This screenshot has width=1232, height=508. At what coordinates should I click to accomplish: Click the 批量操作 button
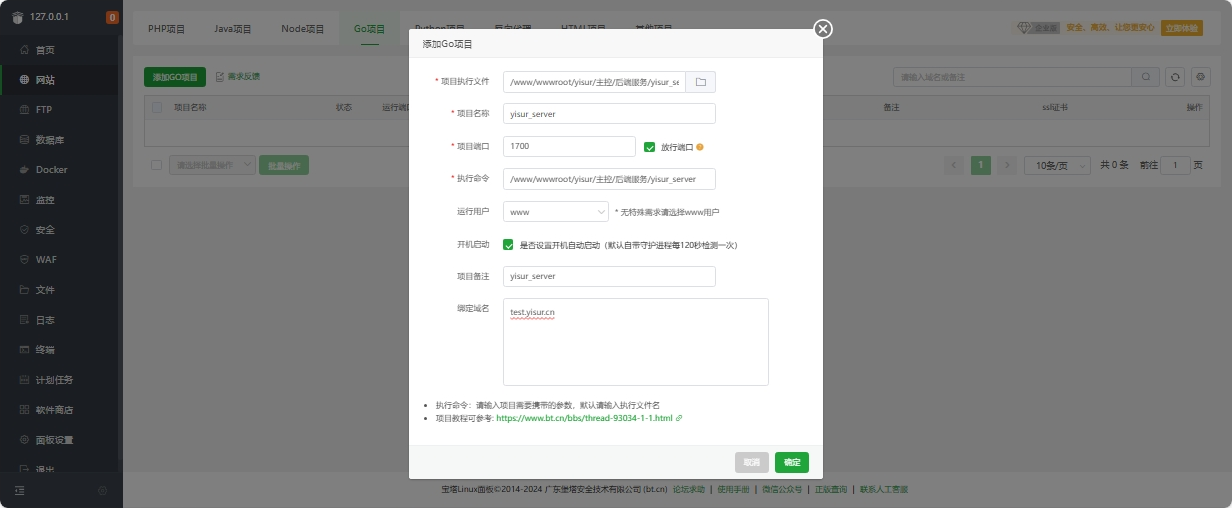(284, 165)
